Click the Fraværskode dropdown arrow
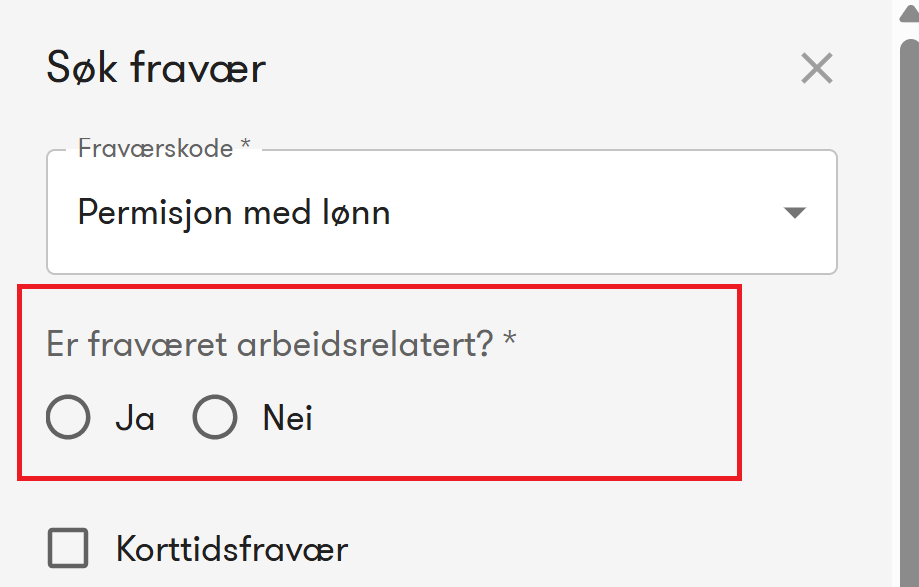The image size is (919, 587). click(794, 213)
